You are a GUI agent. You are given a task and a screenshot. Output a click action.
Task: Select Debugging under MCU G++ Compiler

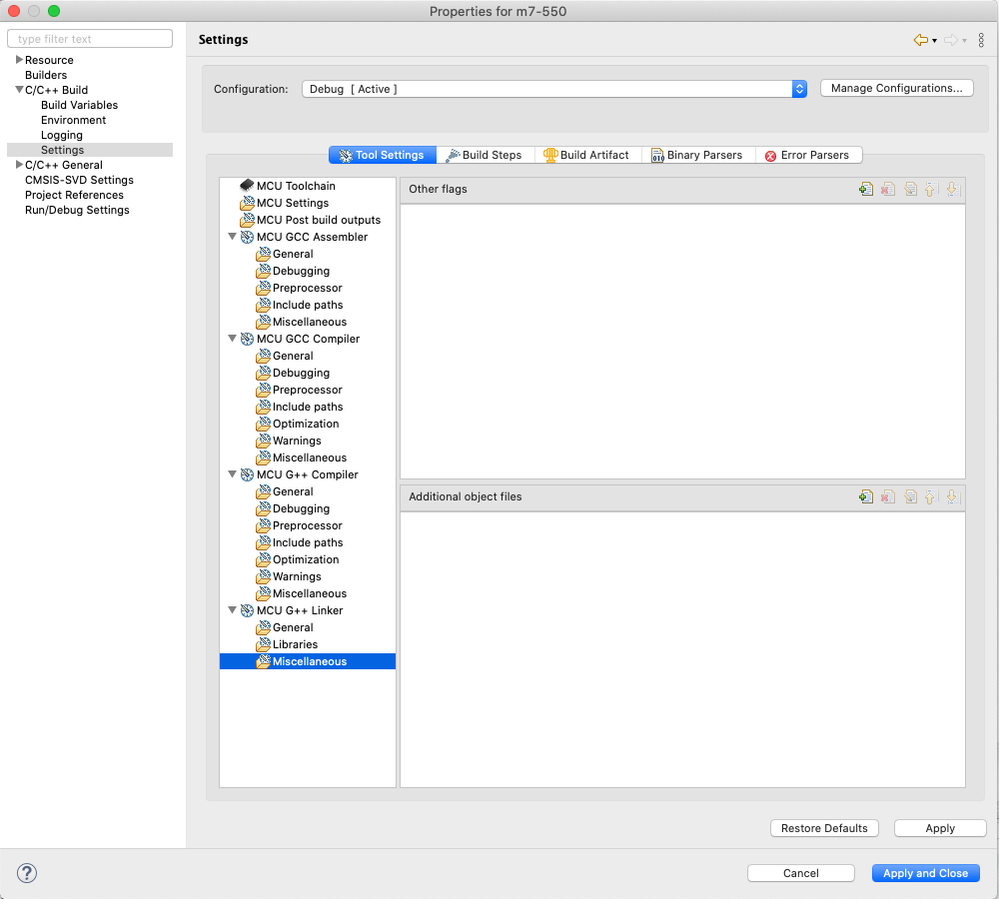coord(301,508)
